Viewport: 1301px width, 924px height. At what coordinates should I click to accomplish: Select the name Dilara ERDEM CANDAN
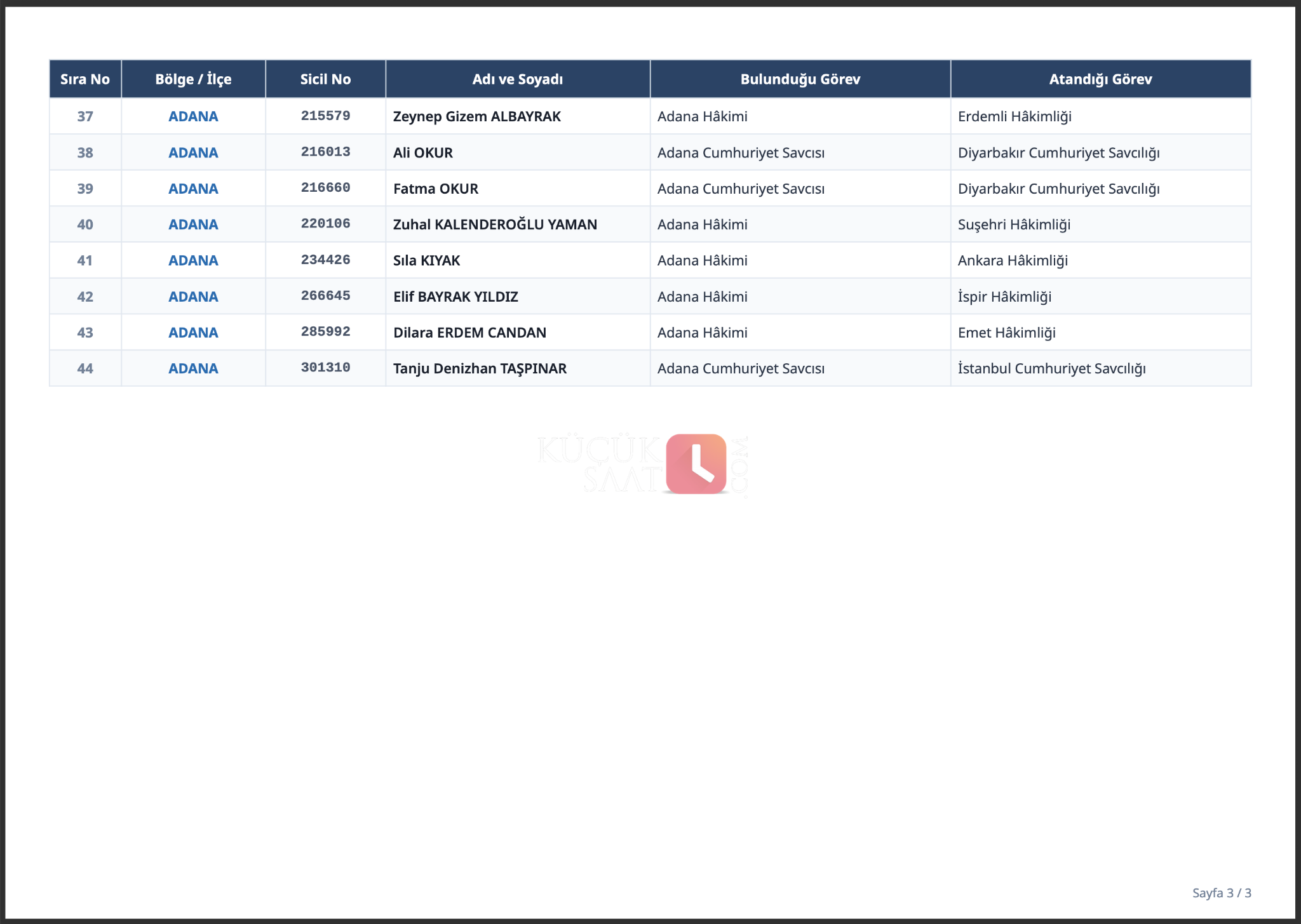click(x=469, y=333)
